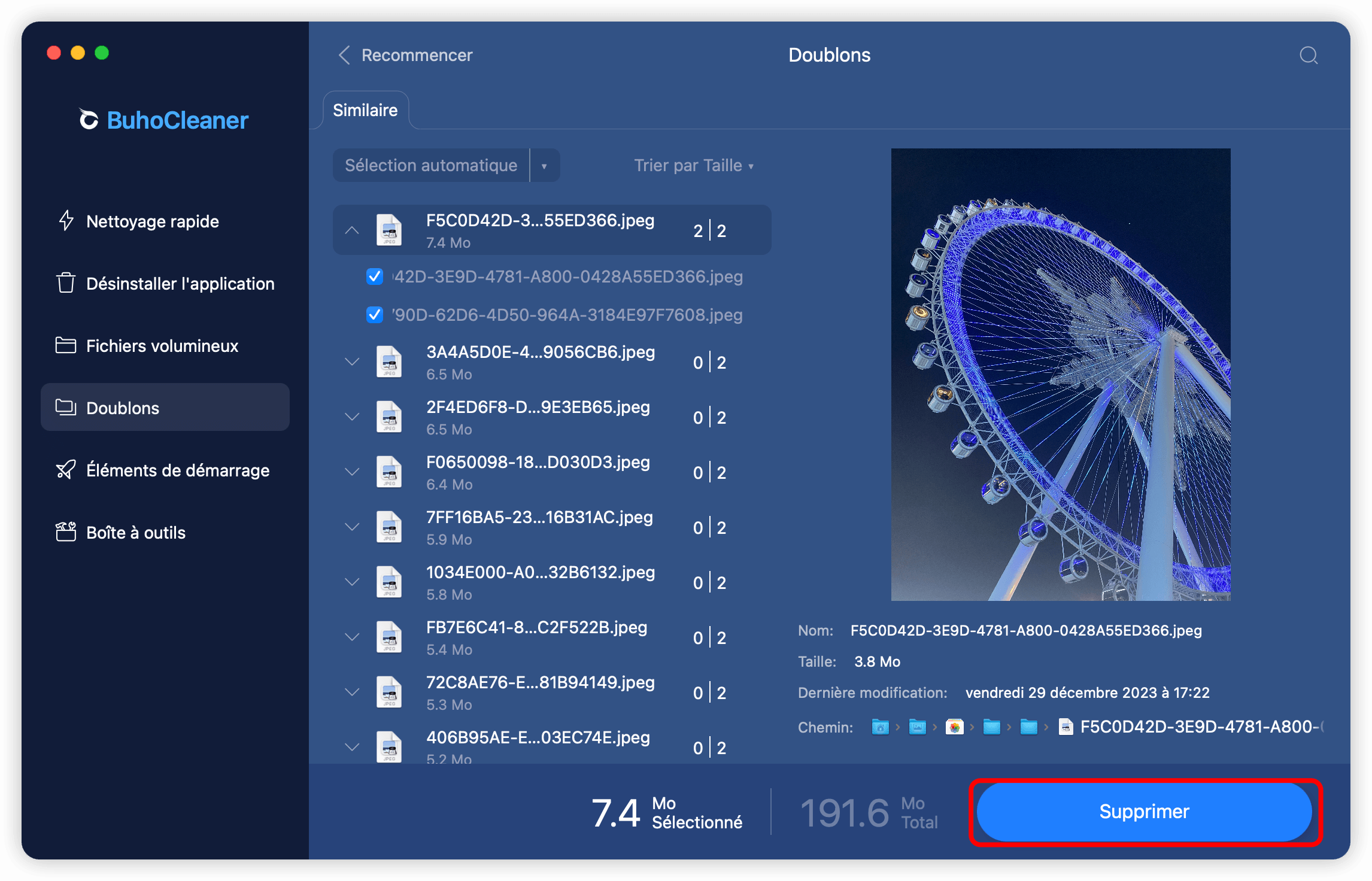1372x881 pixels.
Task: Expand the 3A4A5D0E-4...9056CB6.jpeg group
Action: pyautogui.click(x=352, y=362)
